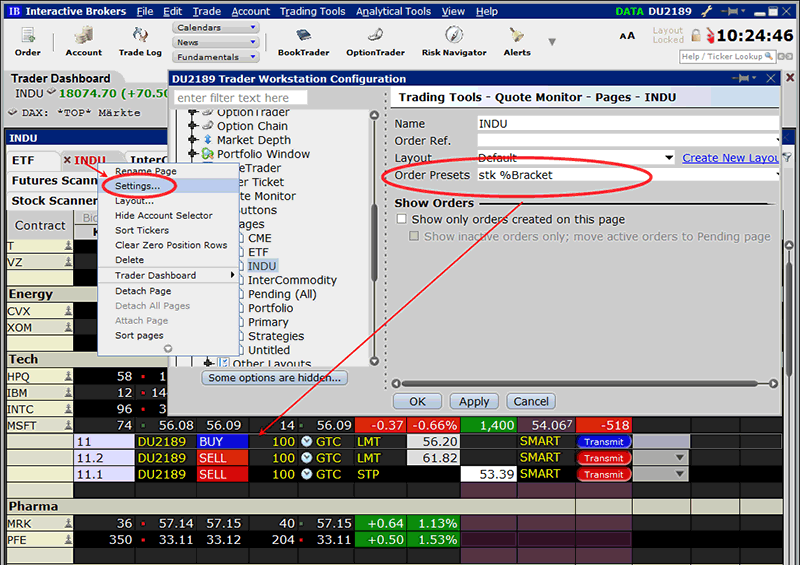The image size is (800, 565).
Task: Open the Calendars dropdown
Action: [215, 27]
